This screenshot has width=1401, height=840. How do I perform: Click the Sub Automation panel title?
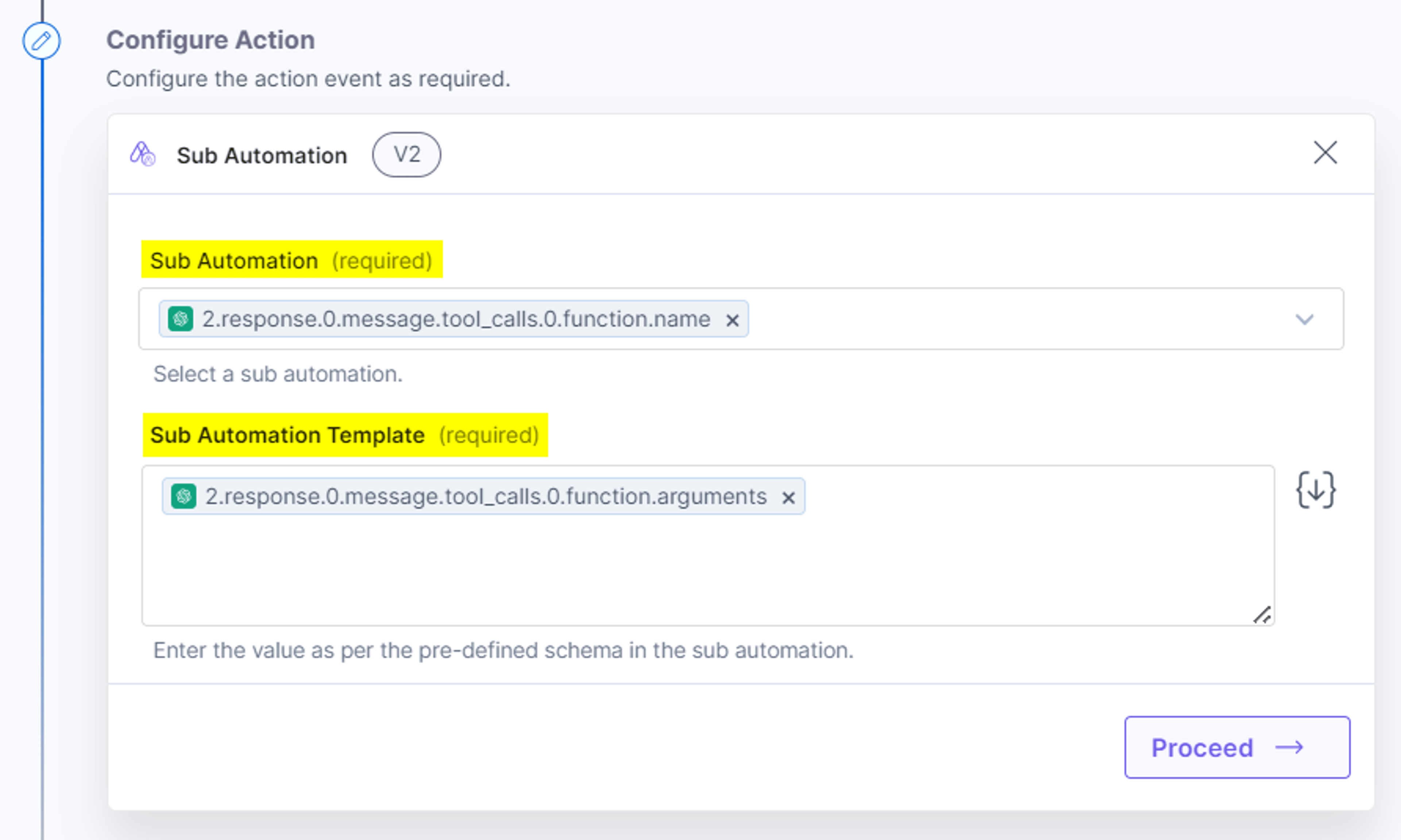tap(262, 156)
